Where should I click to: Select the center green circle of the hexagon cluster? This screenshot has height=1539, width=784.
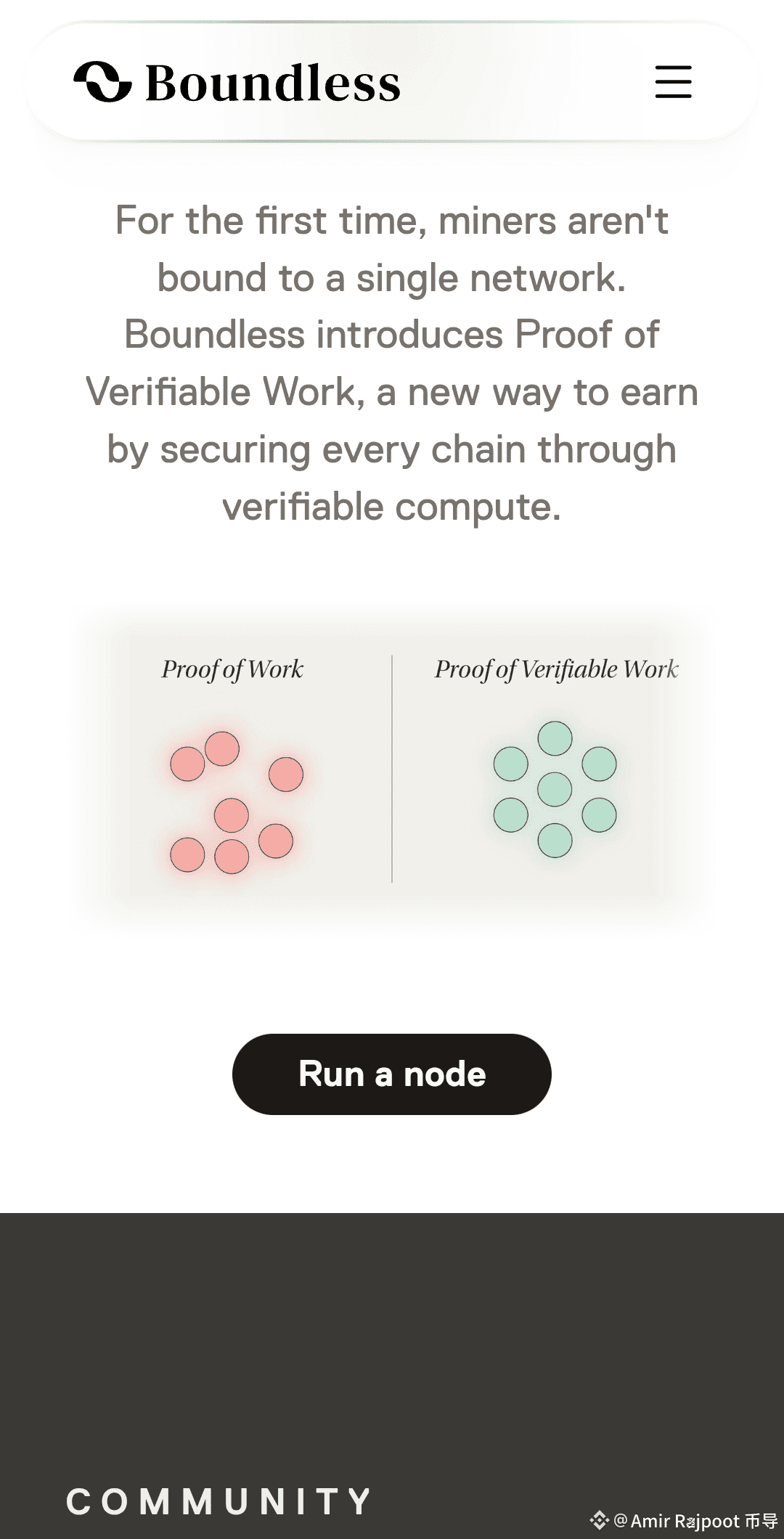555,790
